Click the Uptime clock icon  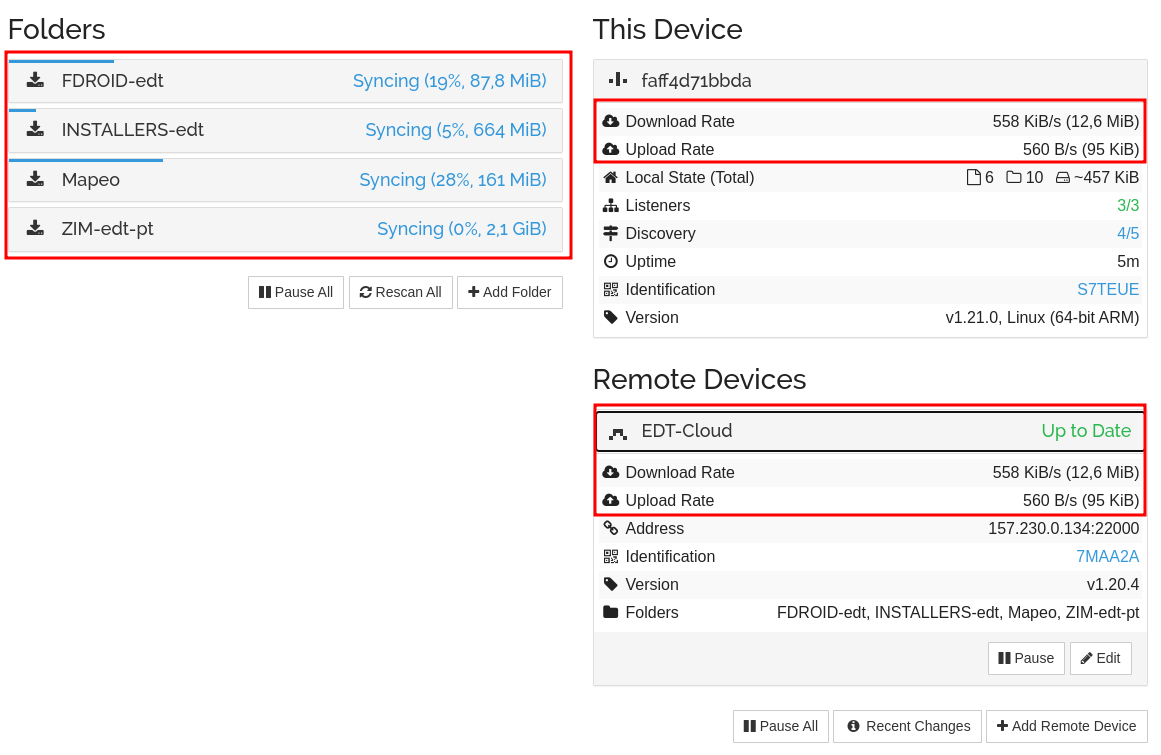(611, 262)
